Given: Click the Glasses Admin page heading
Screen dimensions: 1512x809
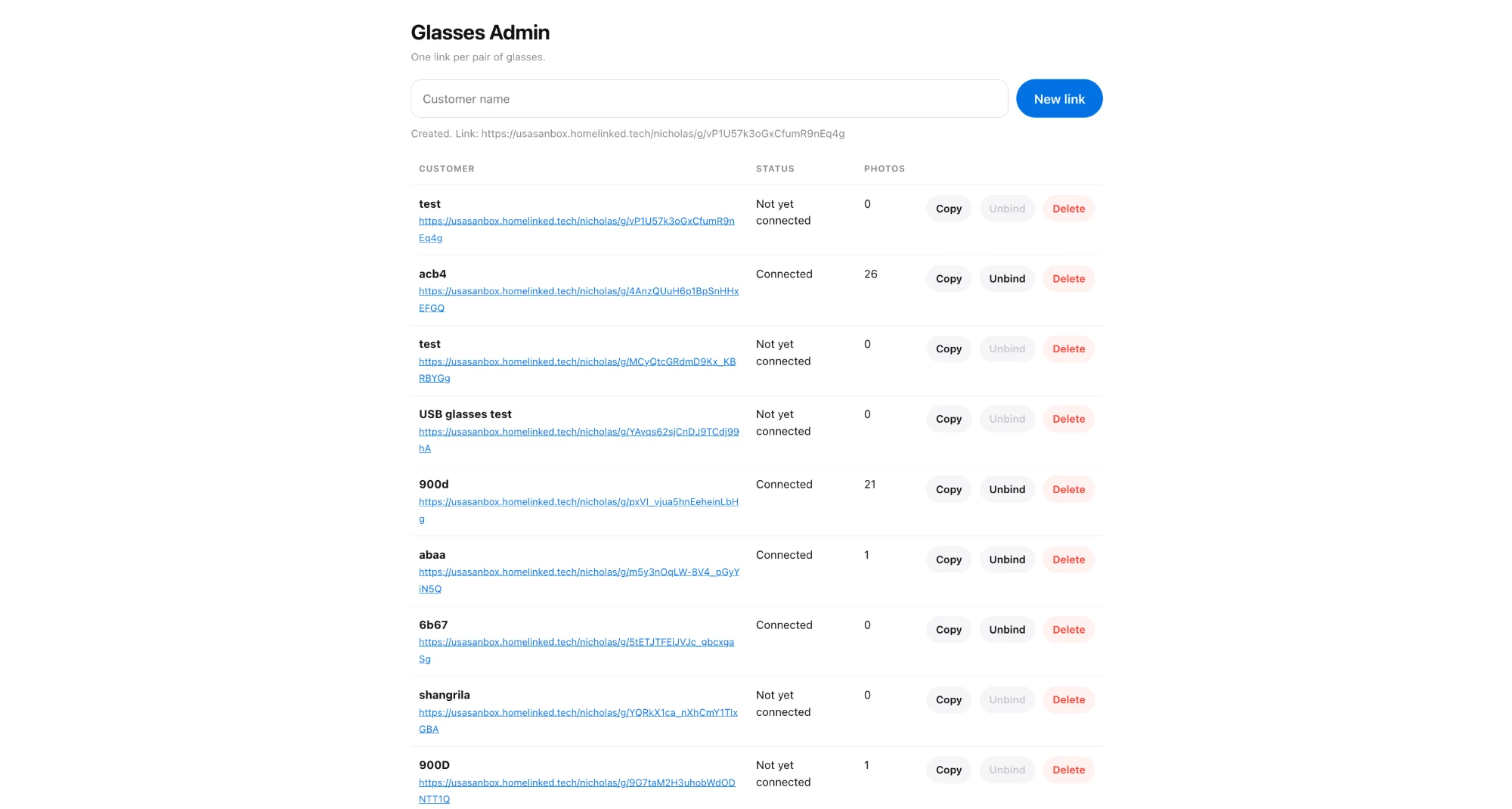Looking at the screenshot, I should 480,33.
